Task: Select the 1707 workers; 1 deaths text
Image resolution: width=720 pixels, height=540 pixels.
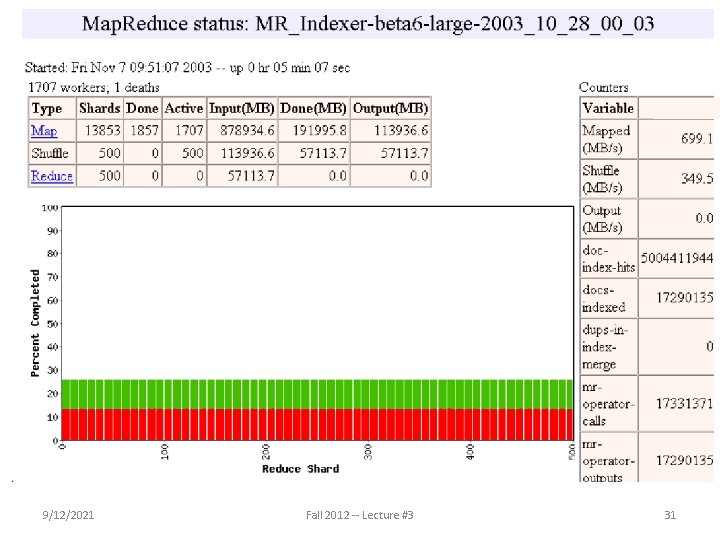Action: point(94,87)
